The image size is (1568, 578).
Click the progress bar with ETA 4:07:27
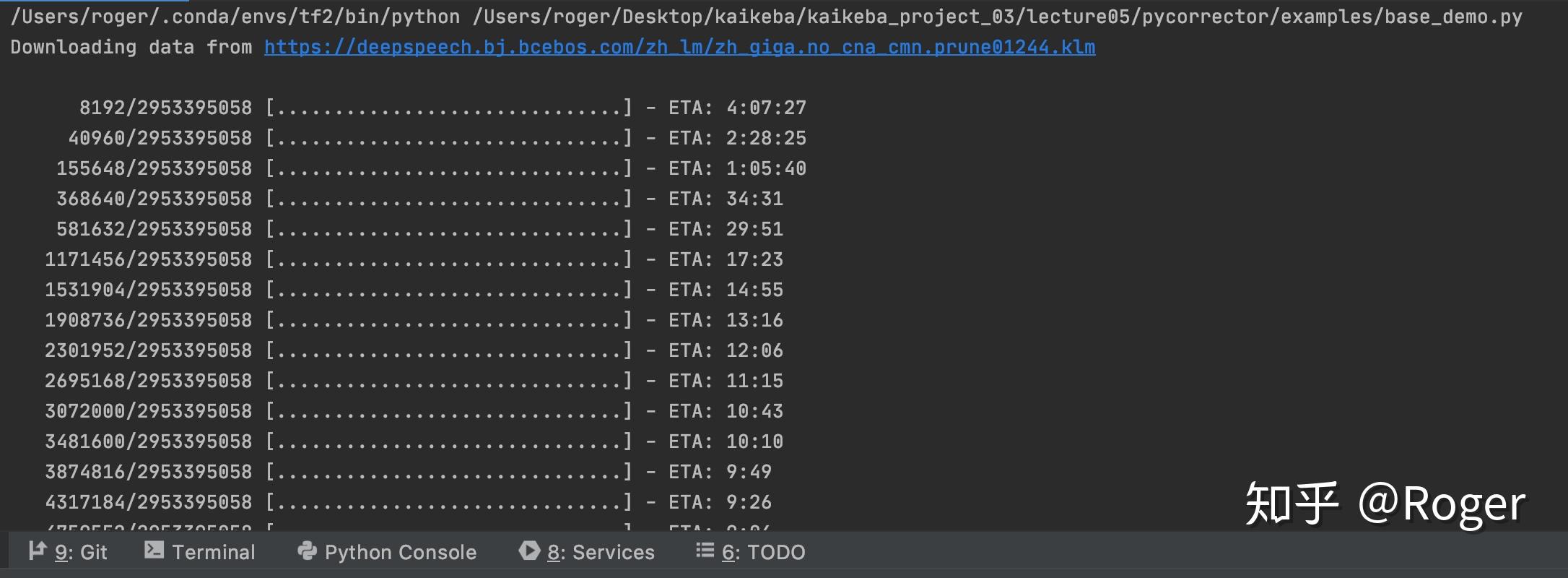tap(448, 108)
